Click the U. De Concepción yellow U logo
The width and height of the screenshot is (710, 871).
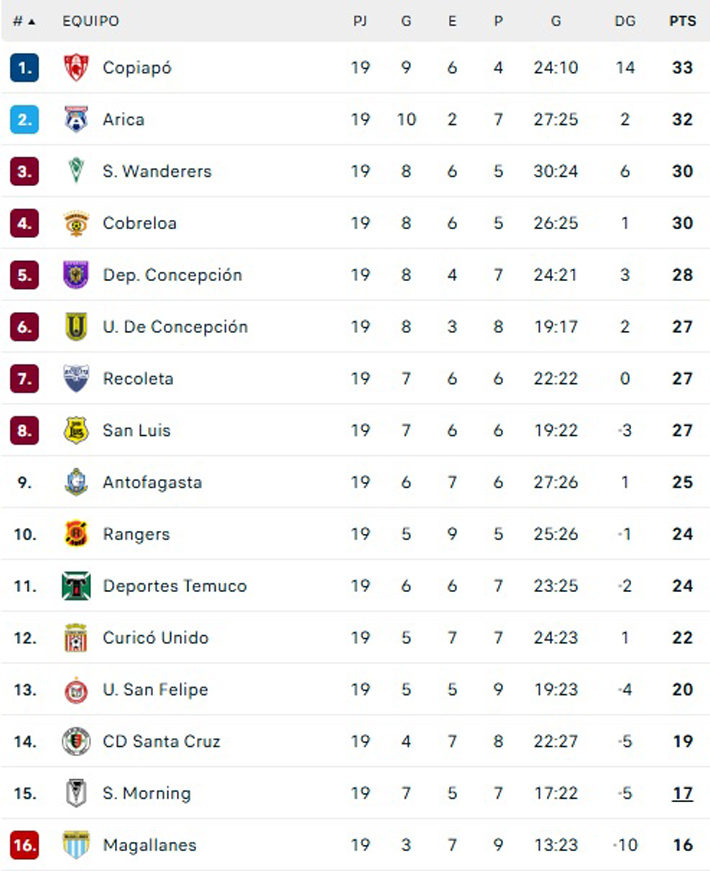coord(76,327)
